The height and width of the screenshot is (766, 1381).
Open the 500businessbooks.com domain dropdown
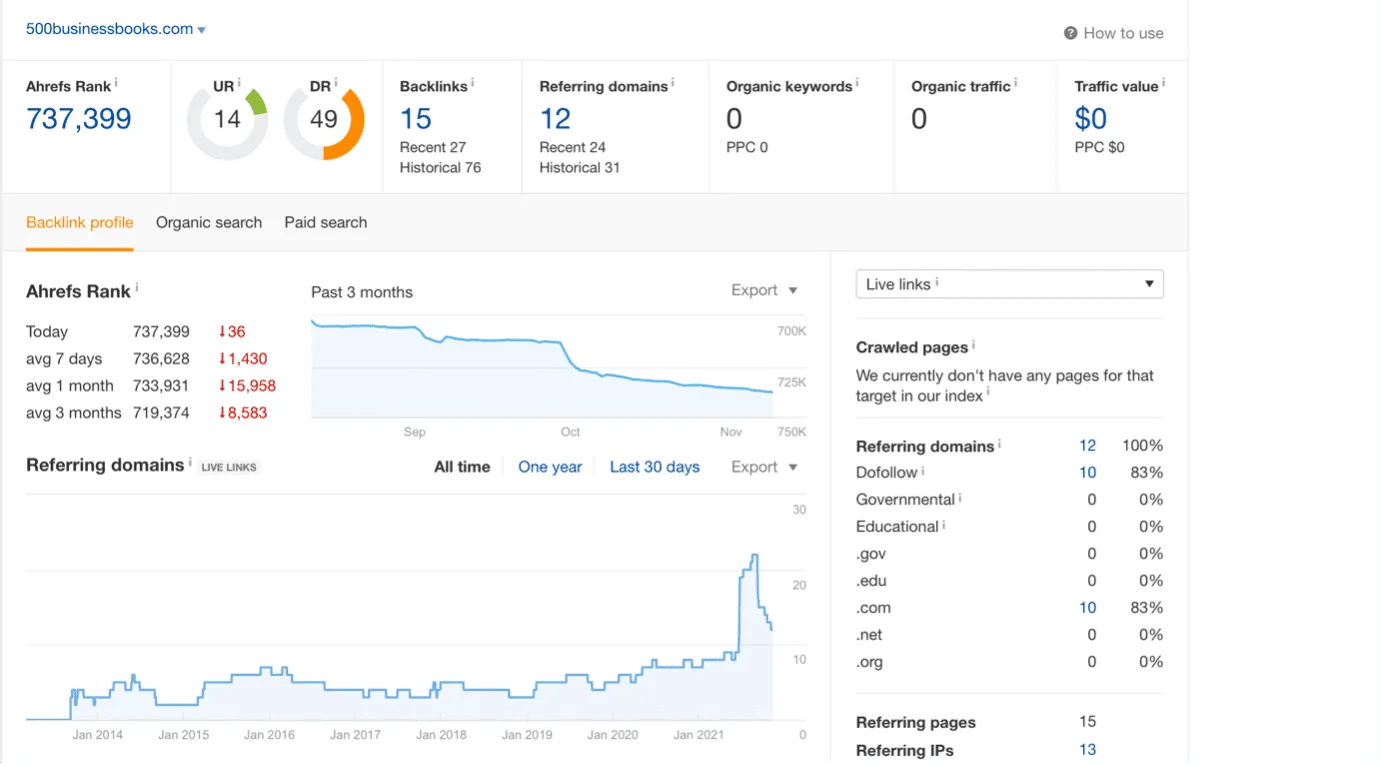pyautogui.click(x=116, y=29)
